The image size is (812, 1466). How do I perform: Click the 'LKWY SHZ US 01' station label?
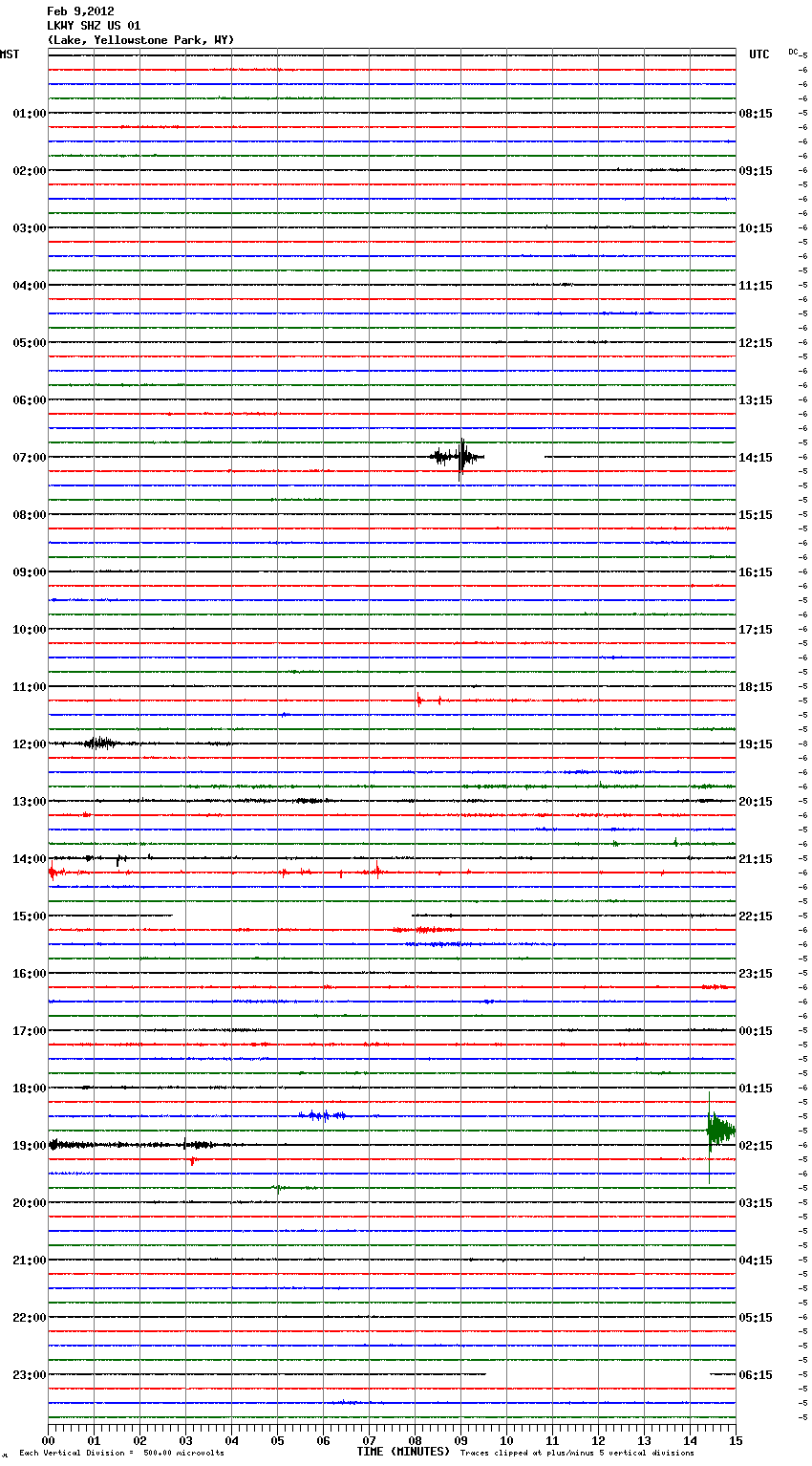(94, 26)
